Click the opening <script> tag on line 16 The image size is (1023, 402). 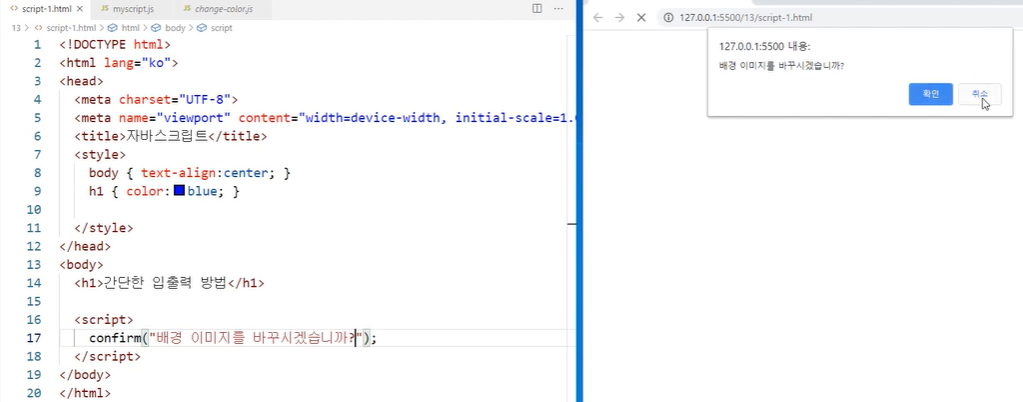(104, 320)
